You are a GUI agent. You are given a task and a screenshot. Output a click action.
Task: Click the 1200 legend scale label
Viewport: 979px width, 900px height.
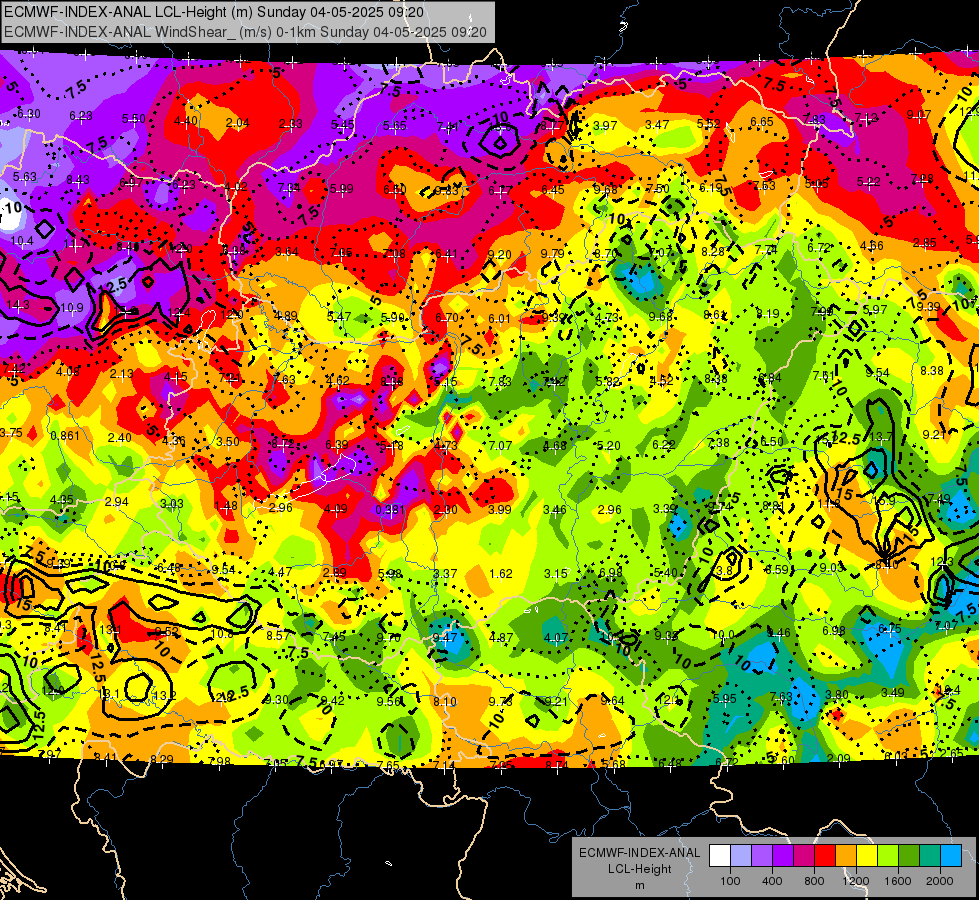(x=855, y=881)
